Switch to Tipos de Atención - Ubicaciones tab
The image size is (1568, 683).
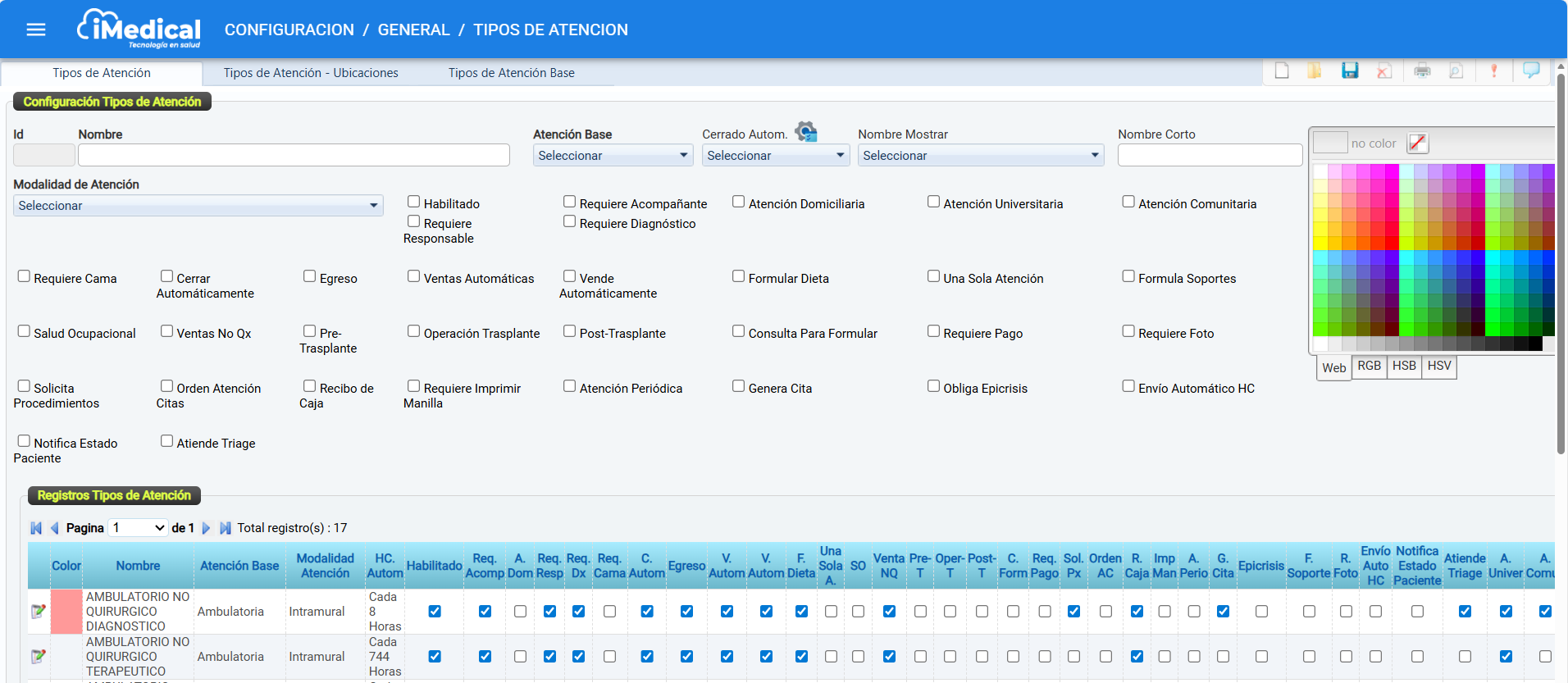point(311,73)
